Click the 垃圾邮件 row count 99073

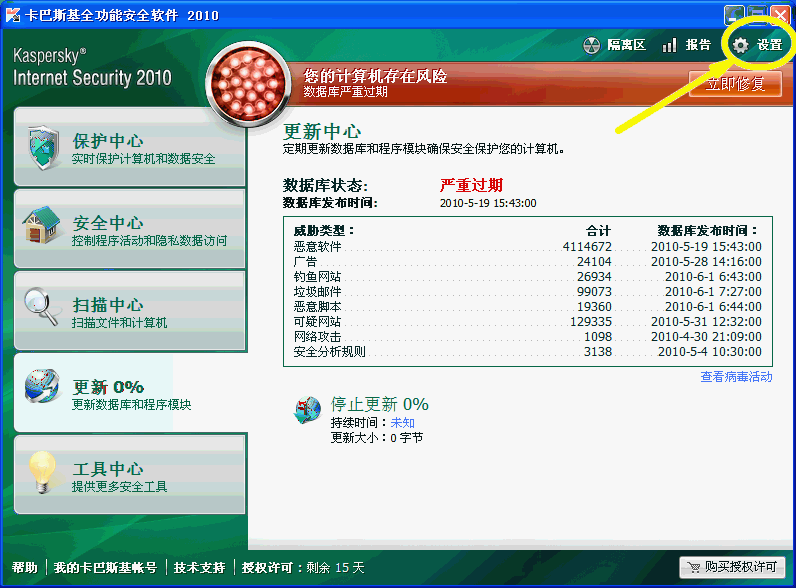(594, 291)
